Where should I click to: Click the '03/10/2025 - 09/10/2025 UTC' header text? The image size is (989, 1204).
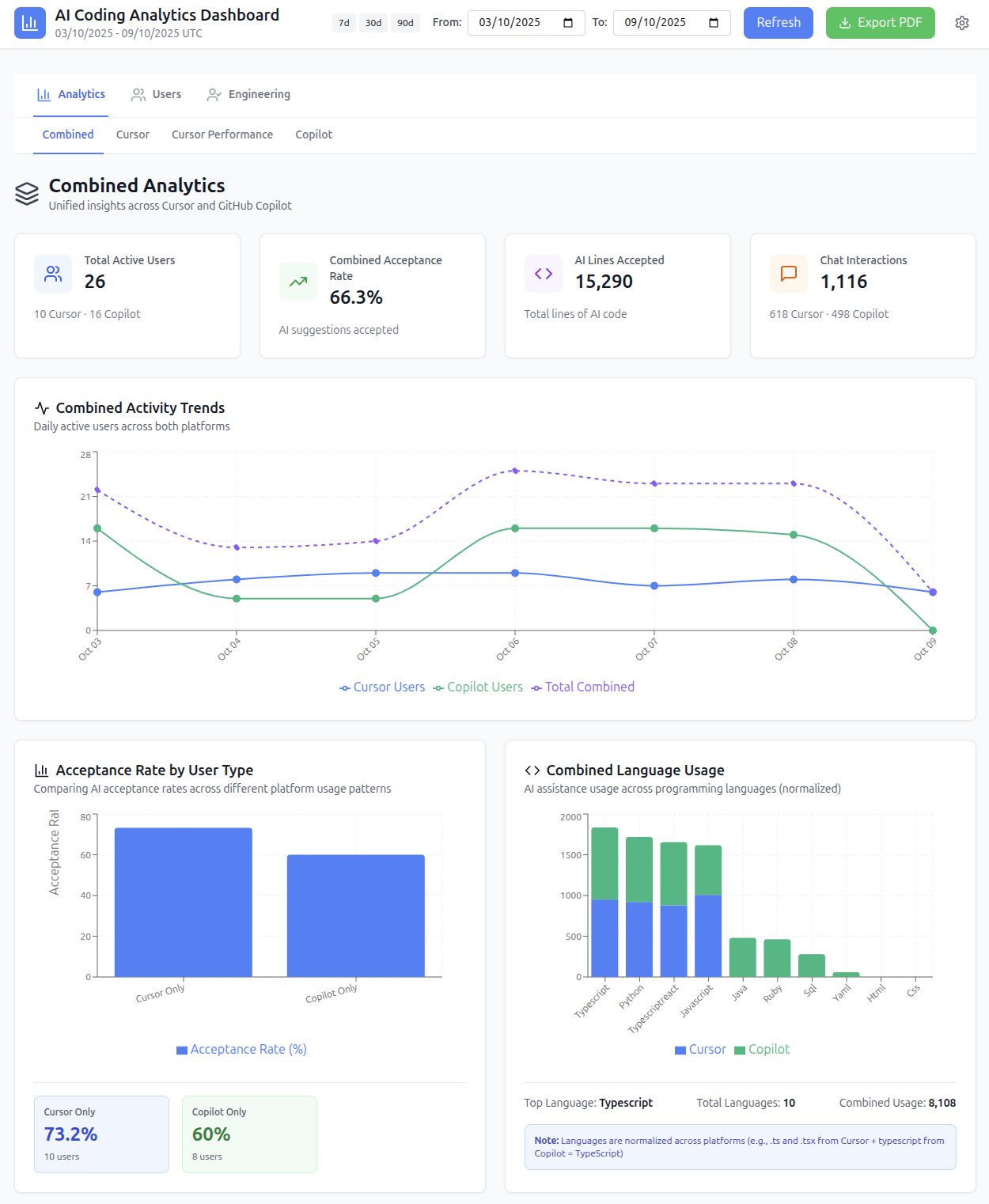129,33
